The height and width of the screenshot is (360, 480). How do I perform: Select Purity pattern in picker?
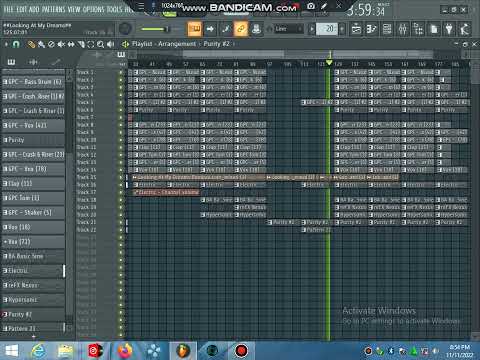33,140
